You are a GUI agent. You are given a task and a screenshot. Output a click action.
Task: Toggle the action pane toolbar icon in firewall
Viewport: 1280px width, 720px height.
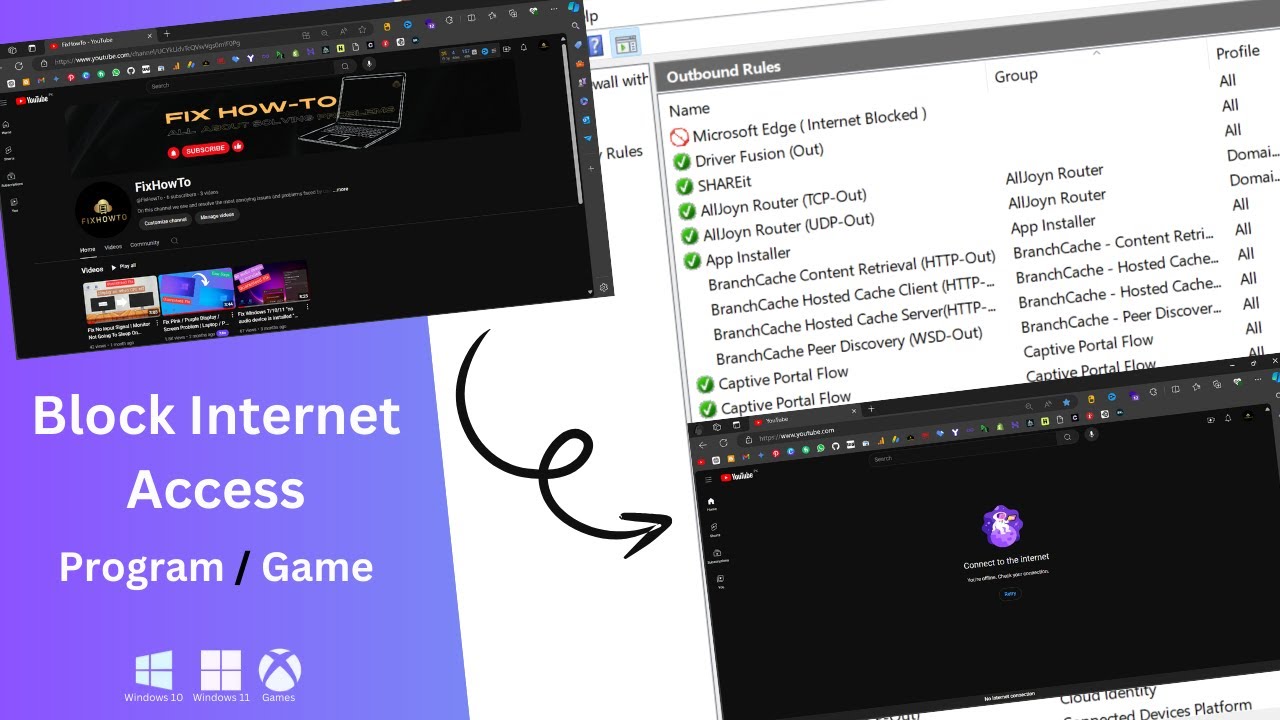tap(626, 44)
